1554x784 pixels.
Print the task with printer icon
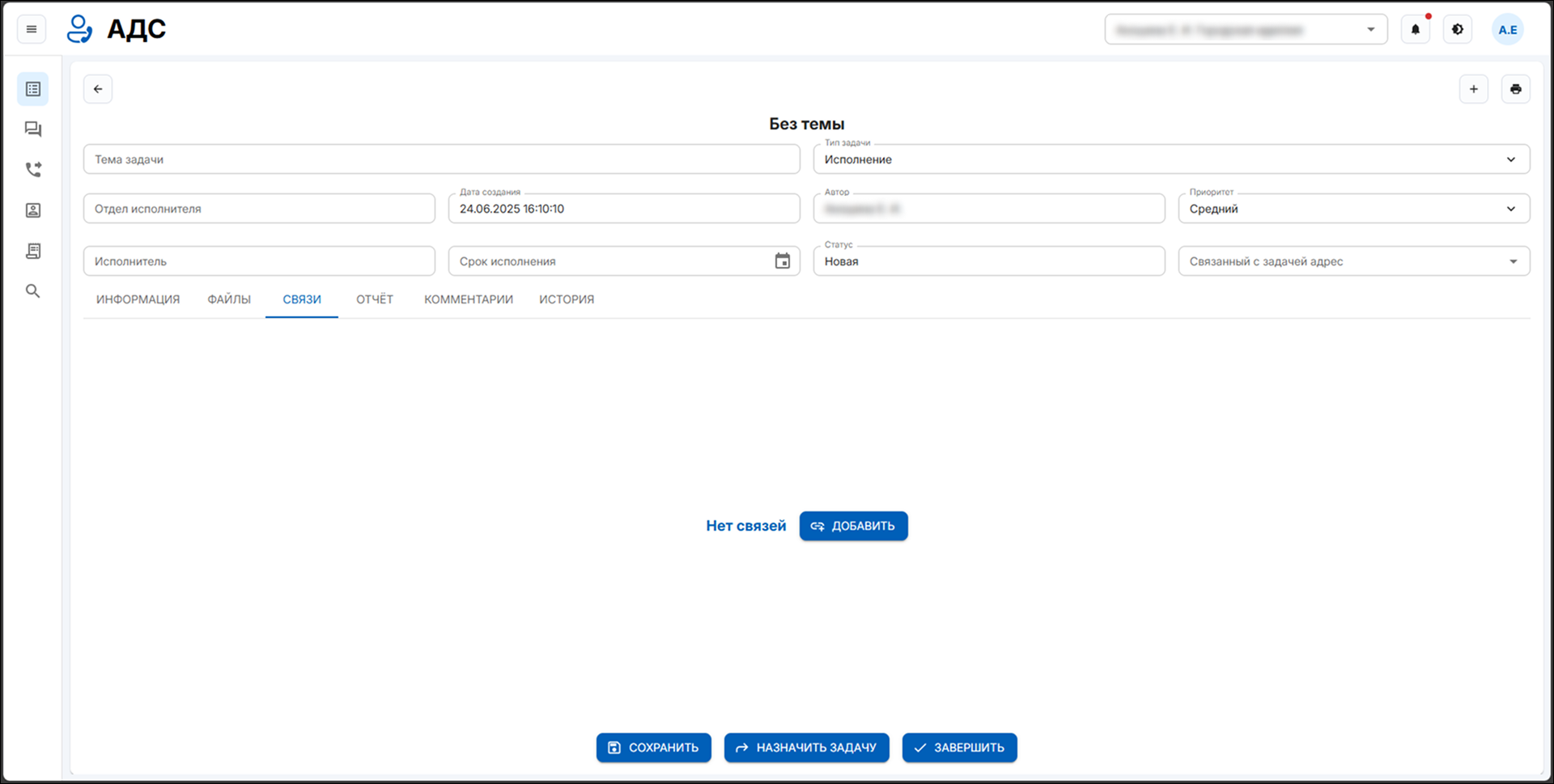[1515, 89]
